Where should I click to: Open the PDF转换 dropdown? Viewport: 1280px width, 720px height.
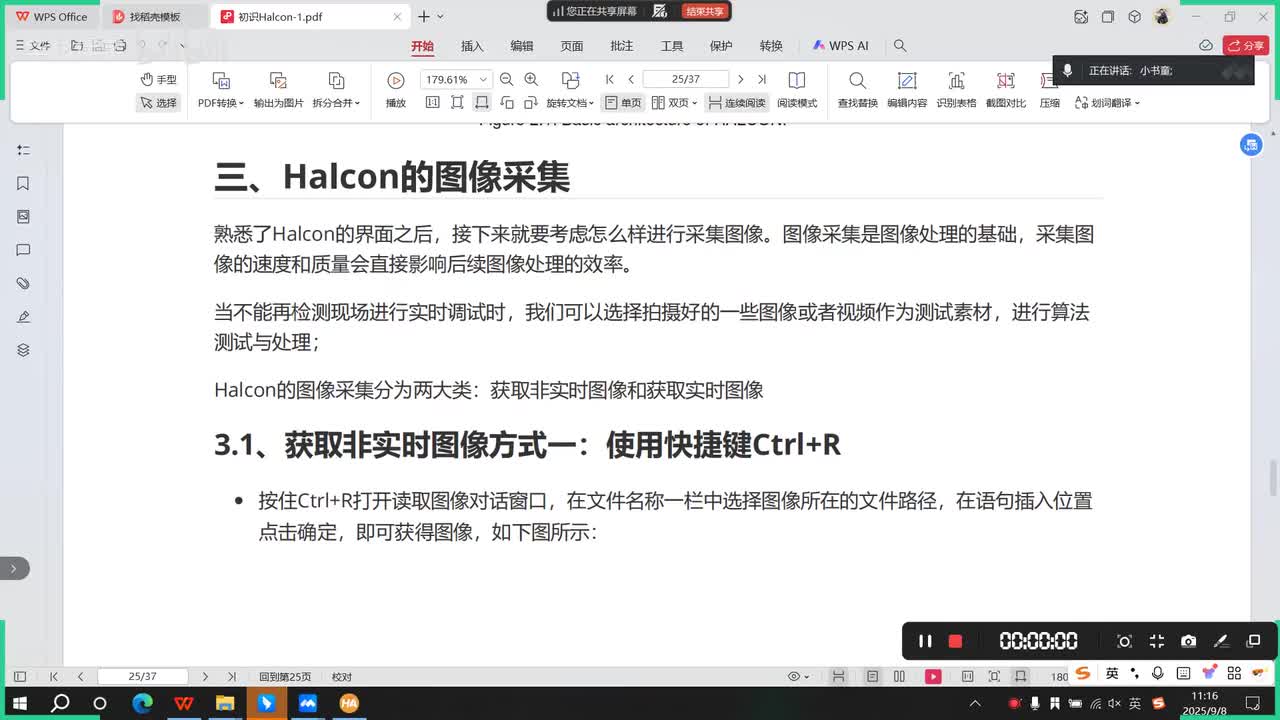[x=221, y=103]
